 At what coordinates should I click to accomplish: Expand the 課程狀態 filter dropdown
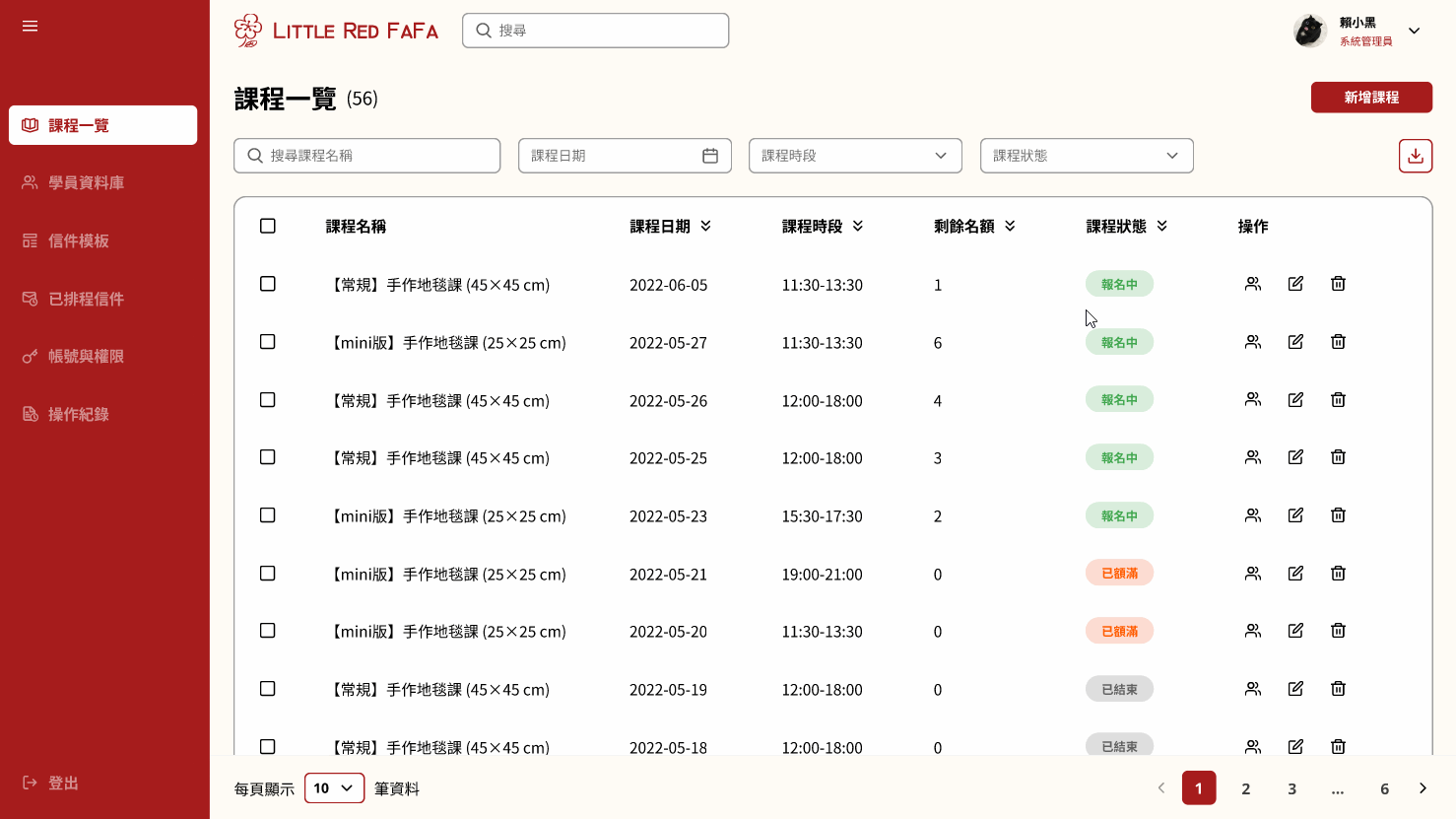click(1087, 156)
